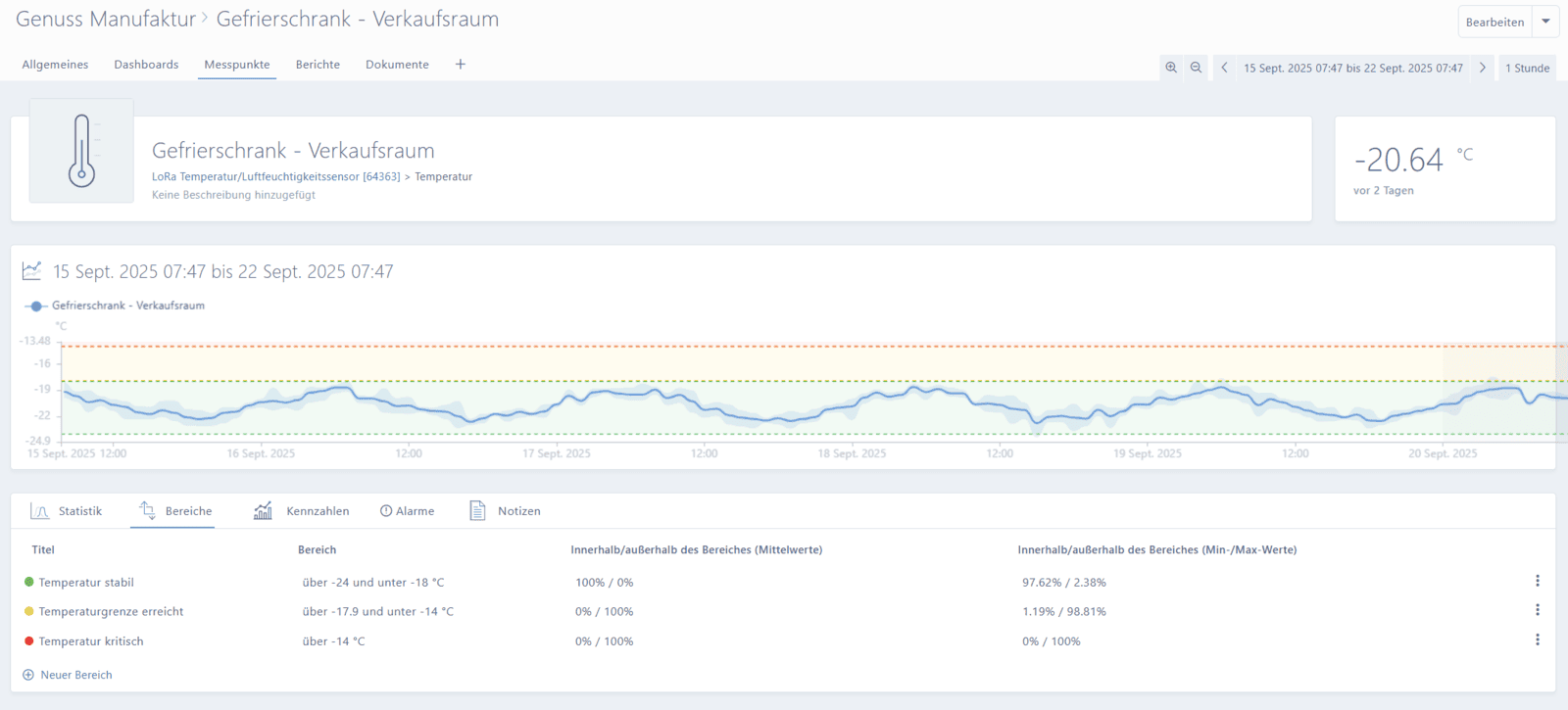Viewport: 1568px width, 710px height.
Task: Click the zoom out magnifier icon
Action: point(1196,68)
